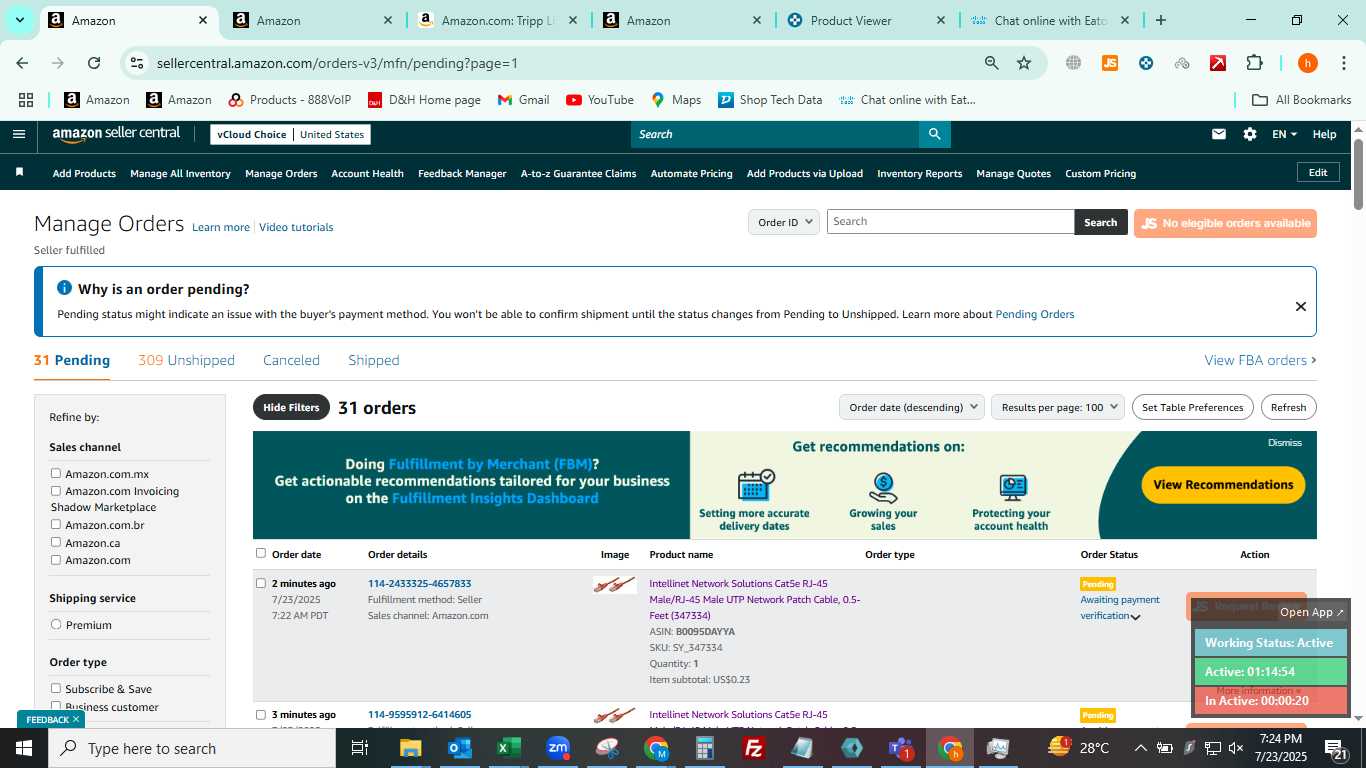The height and width of the screenshot is (768, 1366).
Task: Click the order search input field
Action: [x=950, y=222]
